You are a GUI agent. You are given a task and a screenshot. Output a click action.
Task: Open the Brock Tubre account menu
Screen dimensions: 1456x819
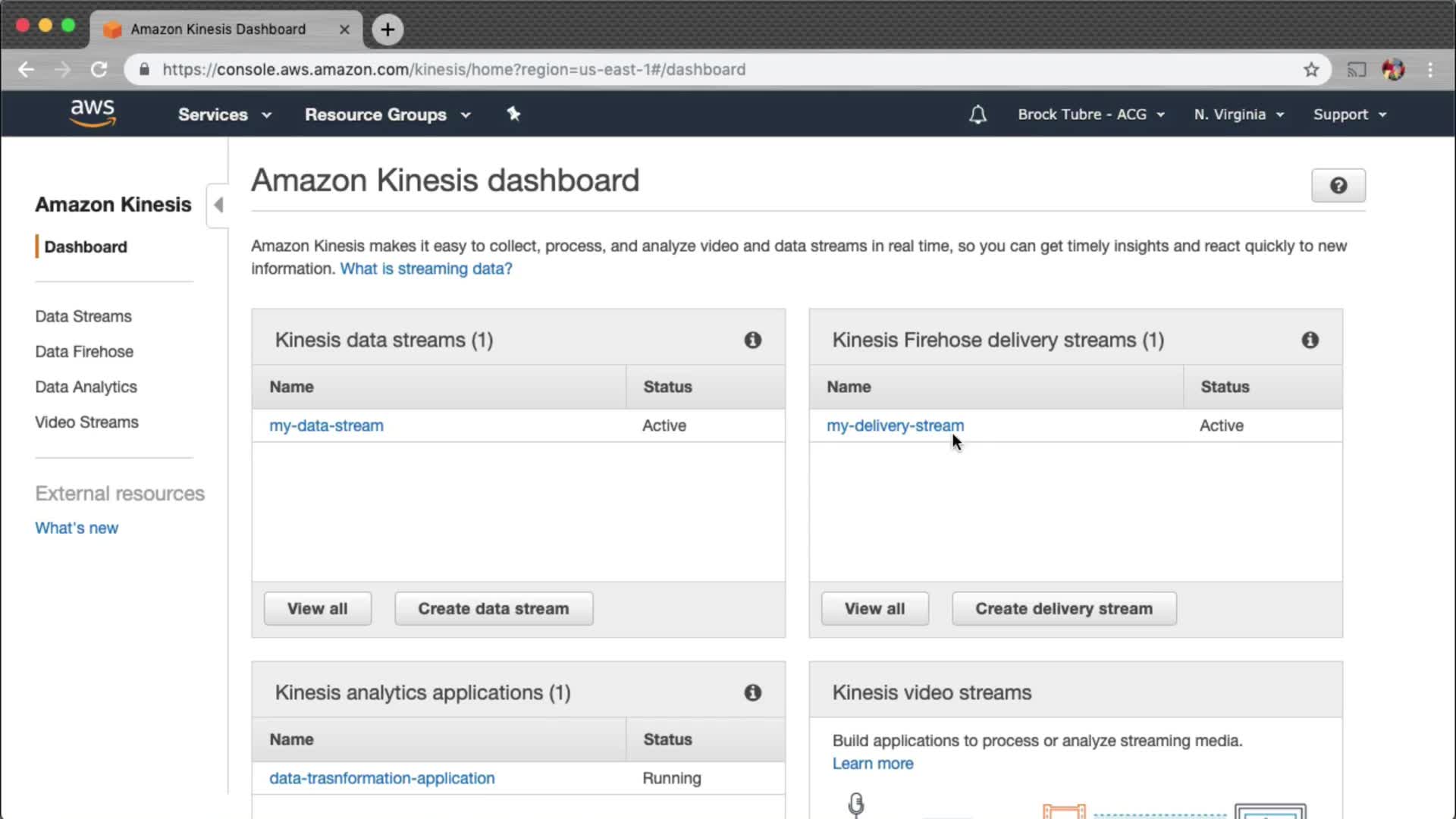coord(1090,115)
